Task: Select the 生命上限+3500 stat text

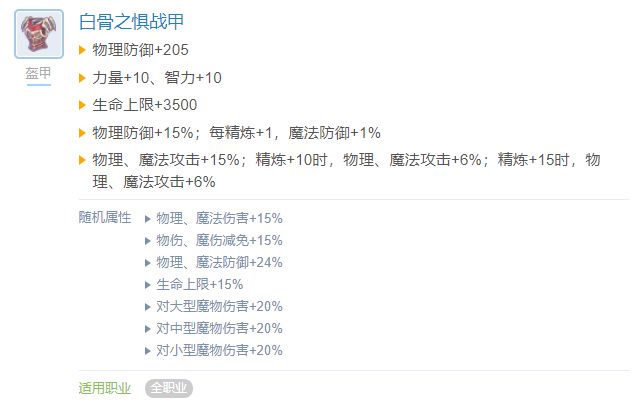Action: pyautogui.click(x=145, y=105)
